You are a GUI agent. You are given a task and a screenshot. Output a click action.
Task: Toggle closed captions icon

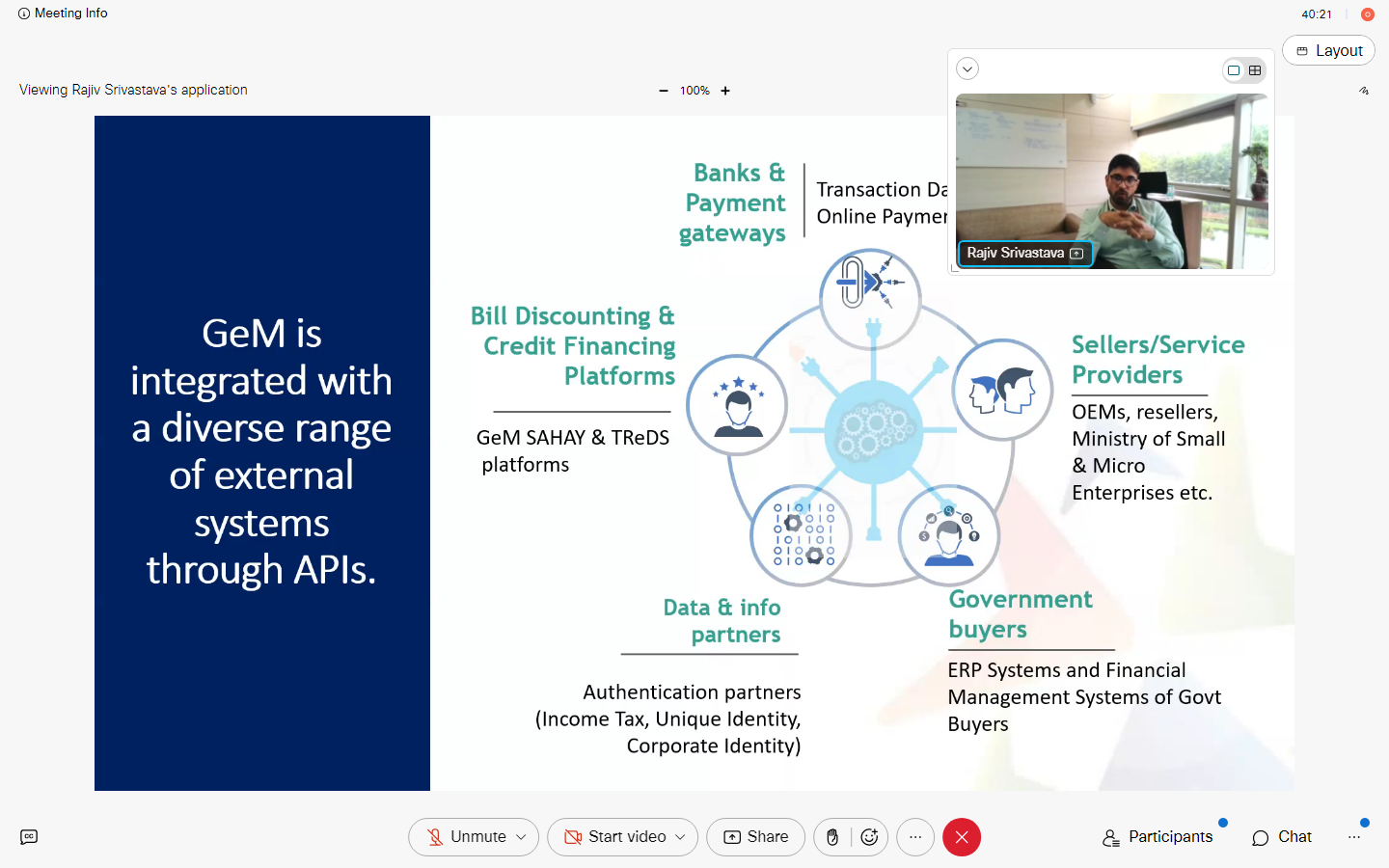point(29,837)
